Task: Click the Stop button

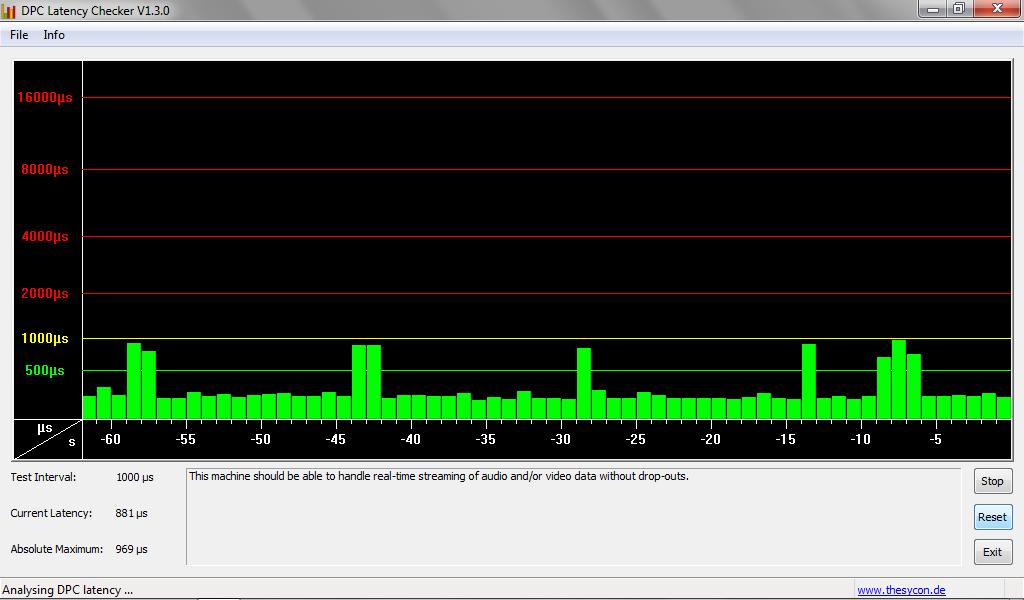Action: pos(993,481)
